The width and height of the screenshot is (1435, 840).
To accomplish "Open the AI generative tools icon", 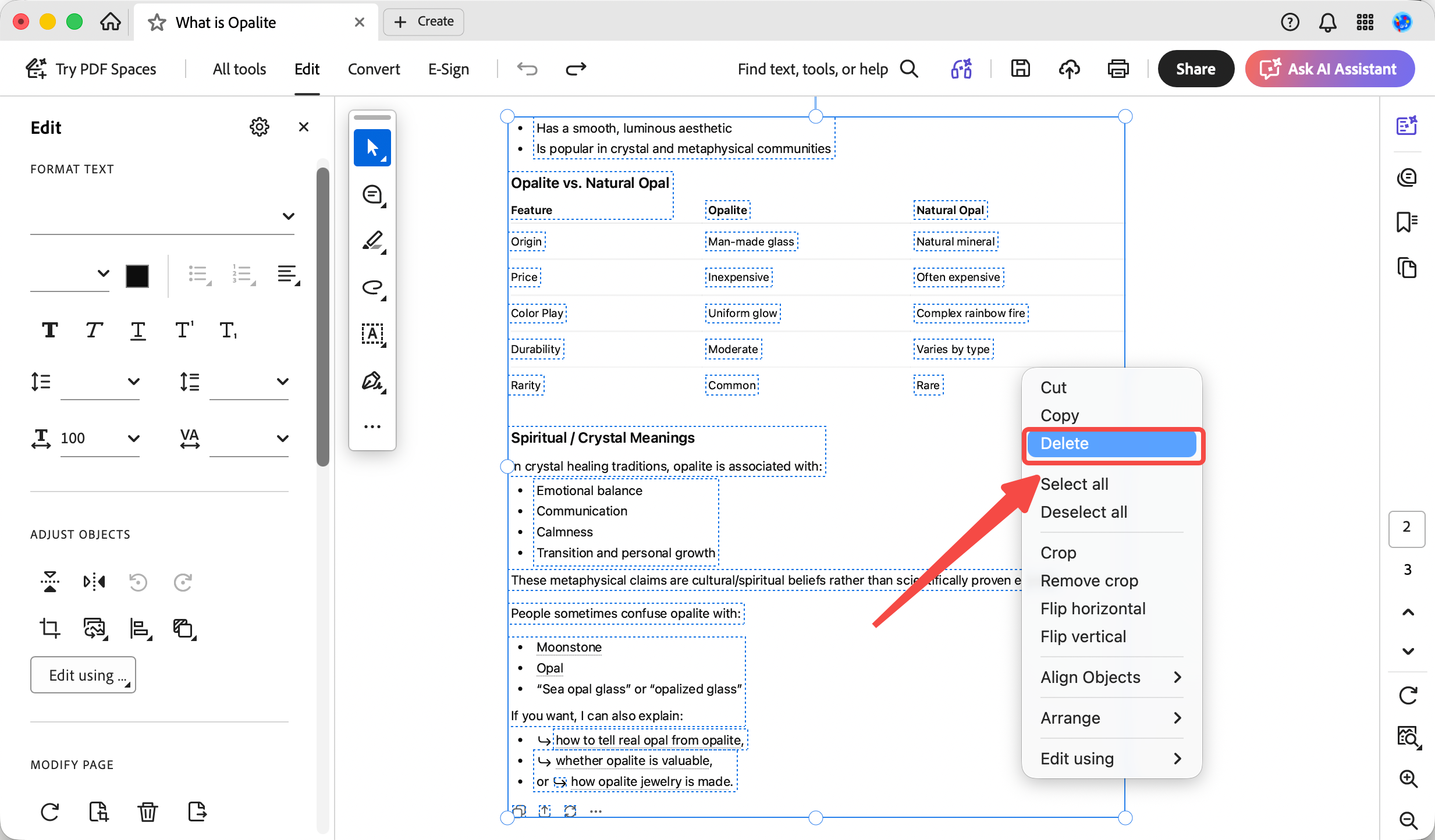I will (961, 69).
